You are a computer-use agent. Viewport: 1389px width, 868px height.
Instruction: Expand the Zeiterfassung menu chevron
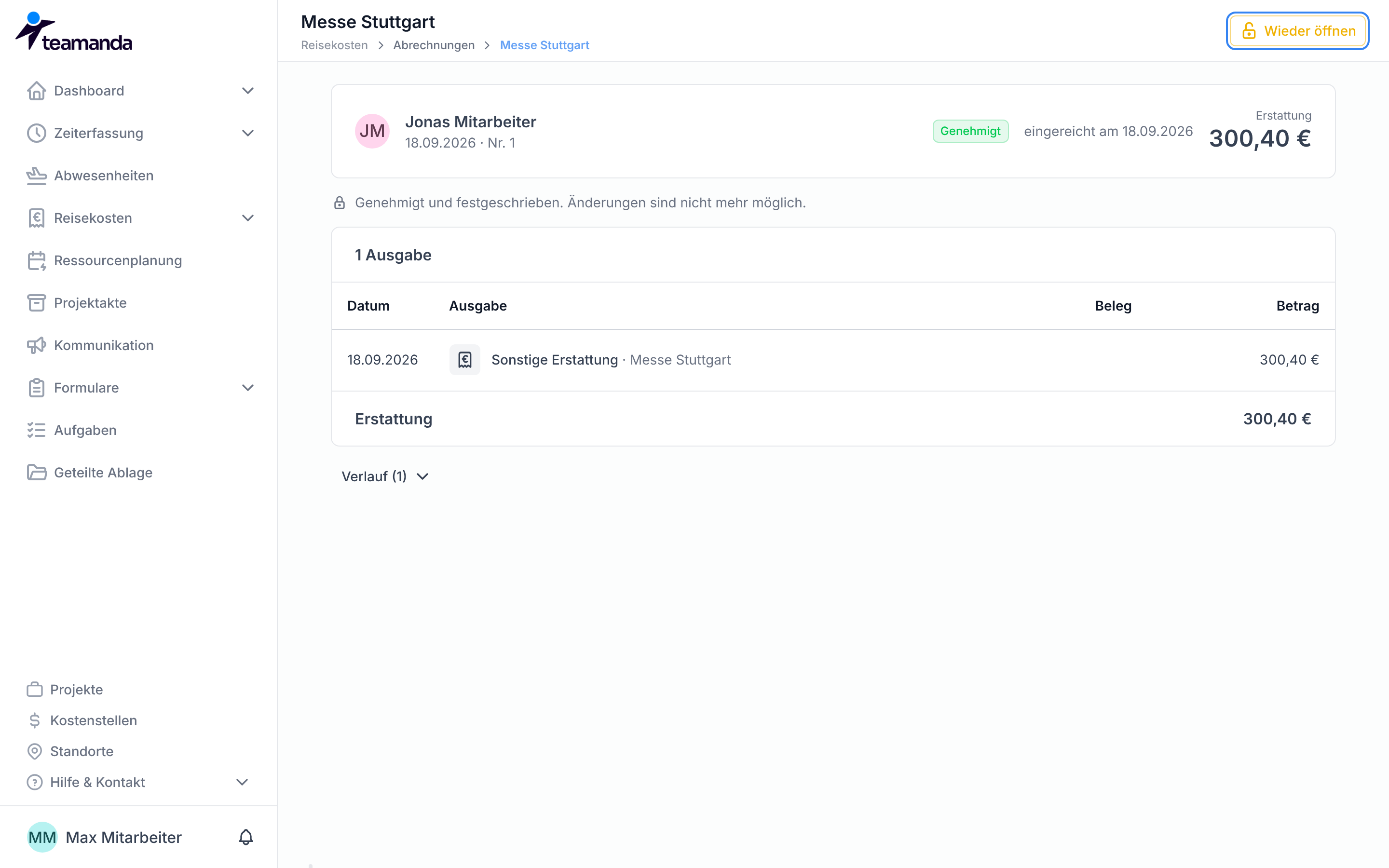click(x=247, y=133)
